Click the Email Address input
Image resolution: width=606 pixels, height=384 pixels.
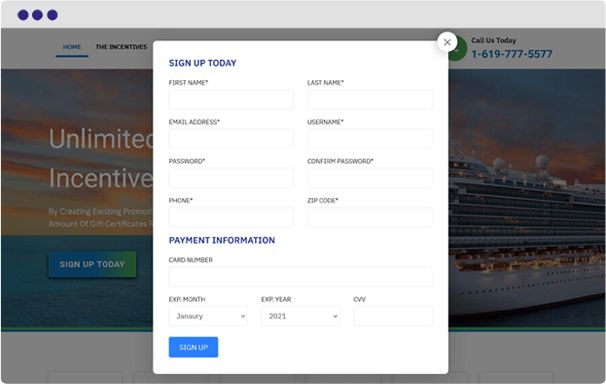coord(231,139)
